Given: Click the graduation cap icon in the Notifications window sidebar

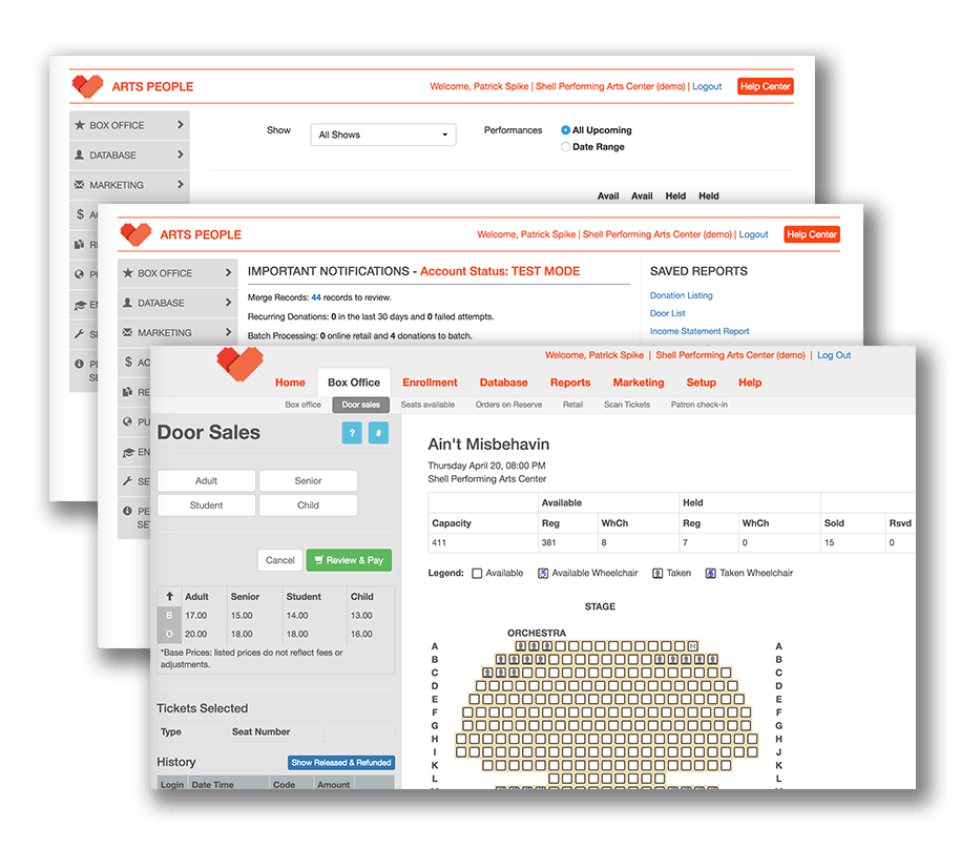Looking at the screenshot, I should 128,452.
